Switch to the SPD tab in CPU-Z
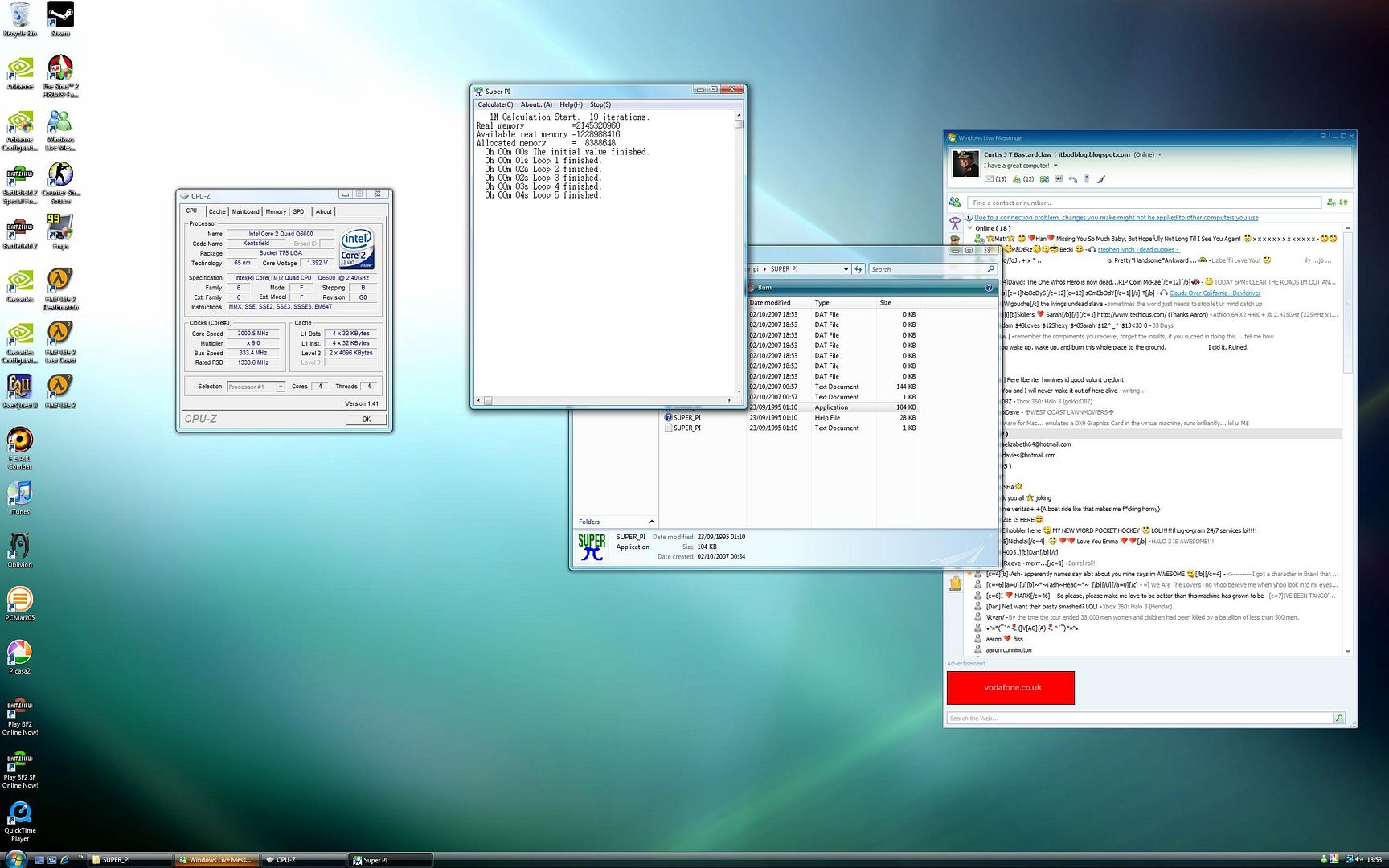Viewport: 1389px width, 868px height. pos(298,212)
